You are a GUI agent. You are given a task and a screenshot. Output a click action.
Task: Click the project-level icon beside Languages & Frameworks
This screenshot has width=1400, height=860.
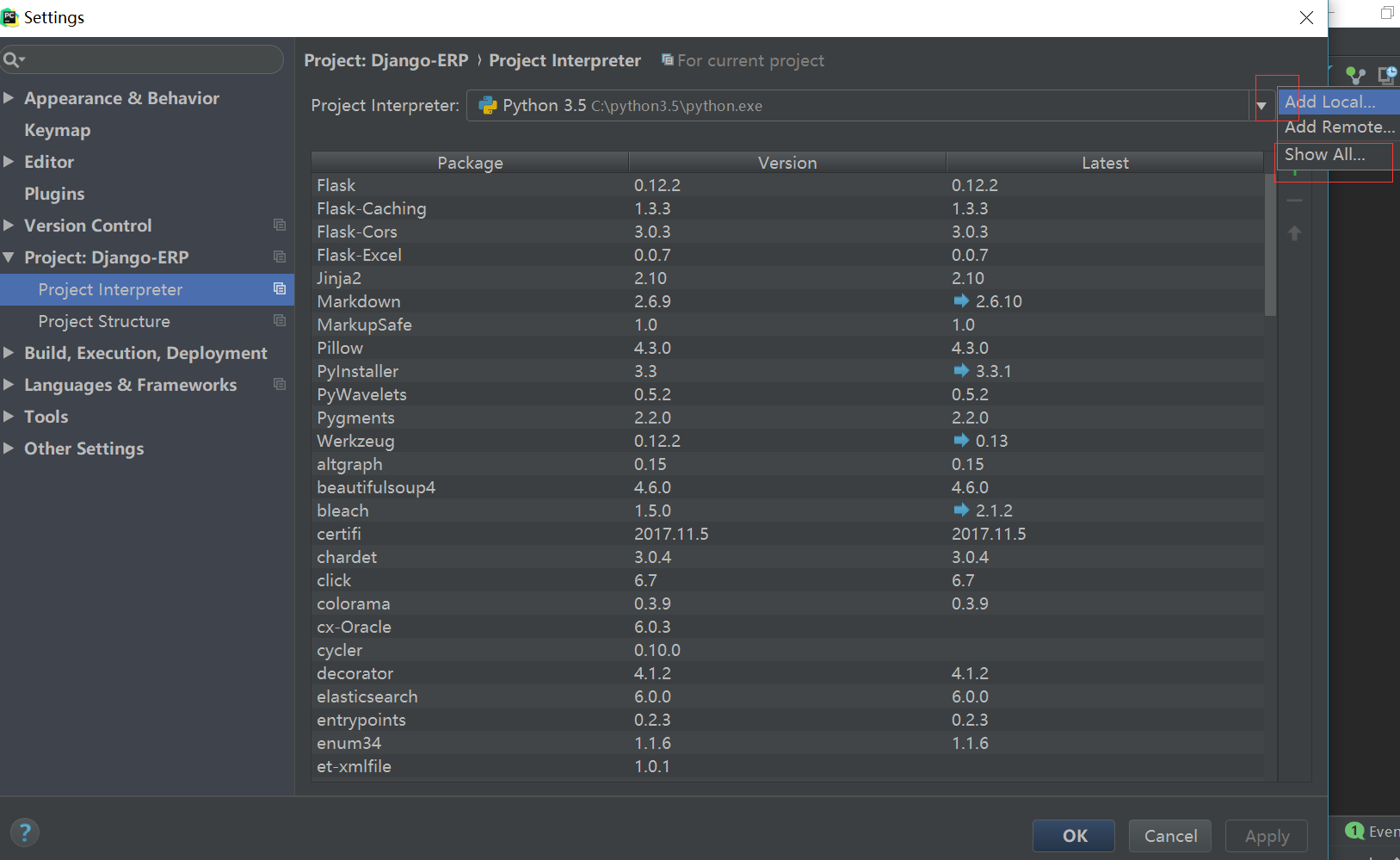280,385
